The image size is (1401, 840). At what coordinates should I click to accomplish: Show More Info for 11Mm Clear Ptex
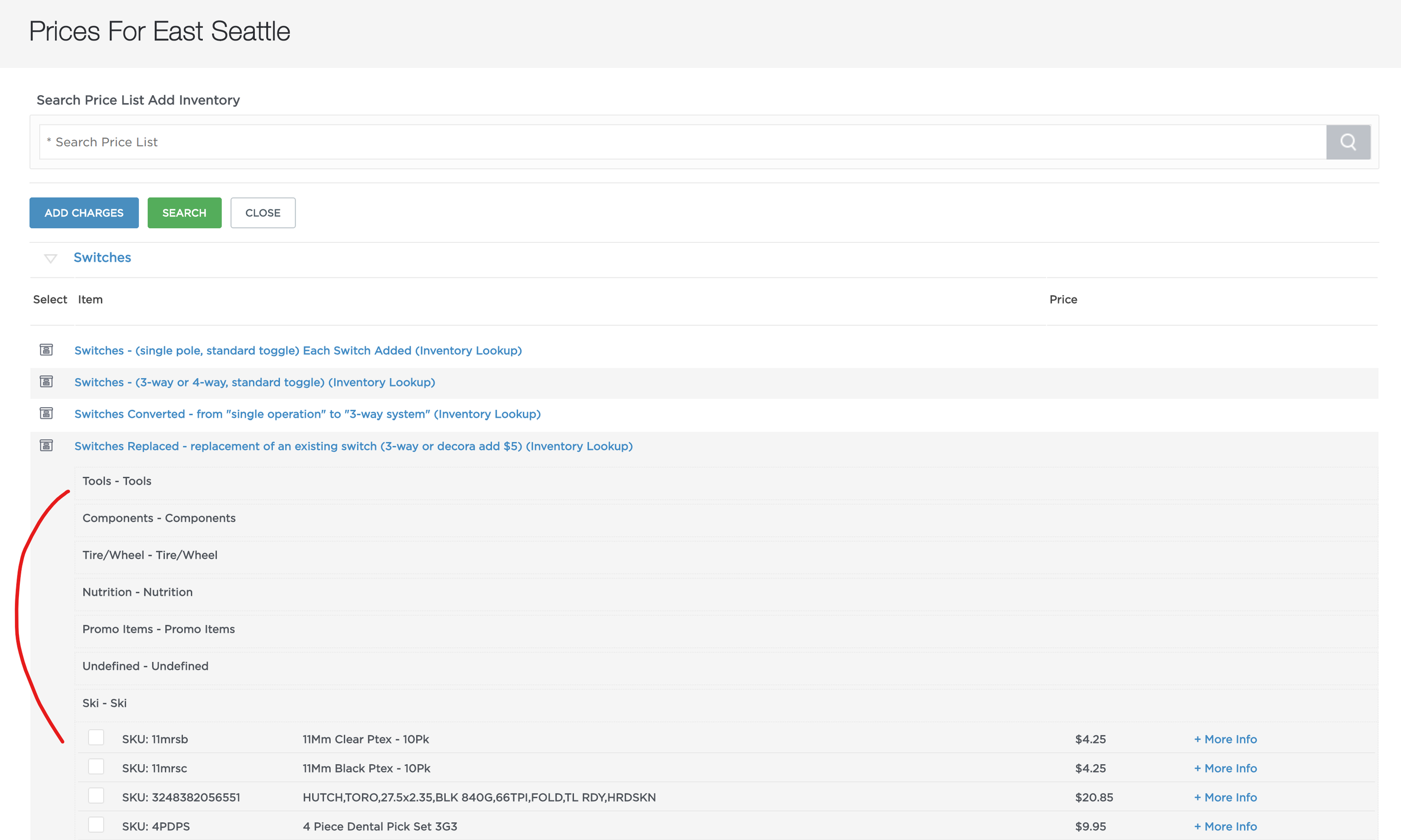(x=1226, y=739)
